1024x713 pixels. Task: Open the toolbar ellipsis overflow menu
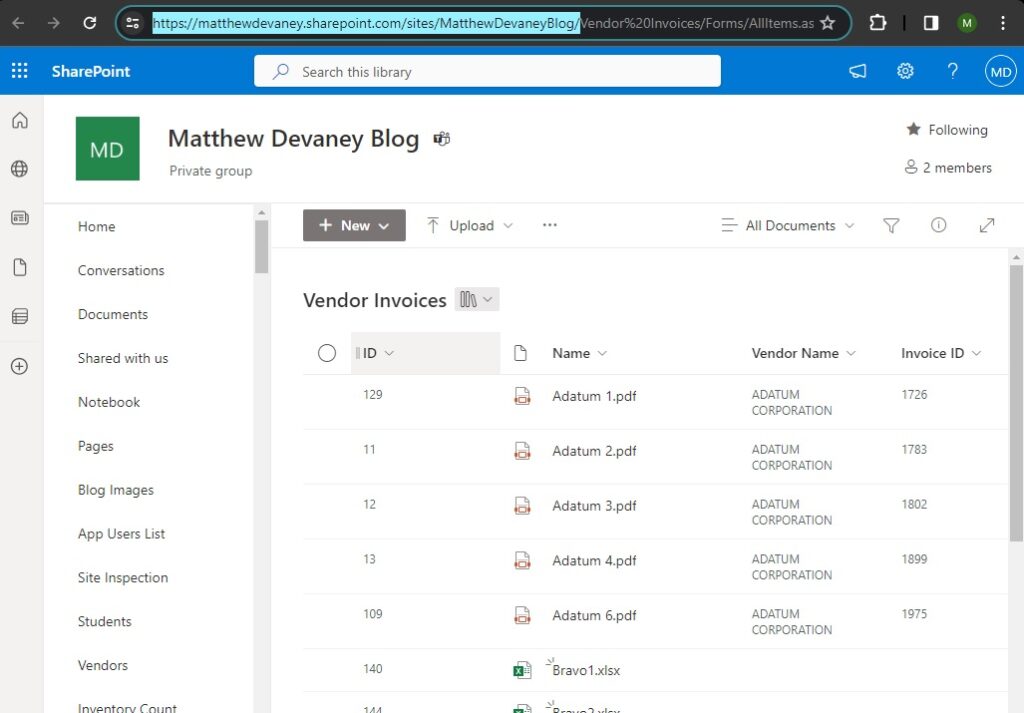tap(549, 225)
